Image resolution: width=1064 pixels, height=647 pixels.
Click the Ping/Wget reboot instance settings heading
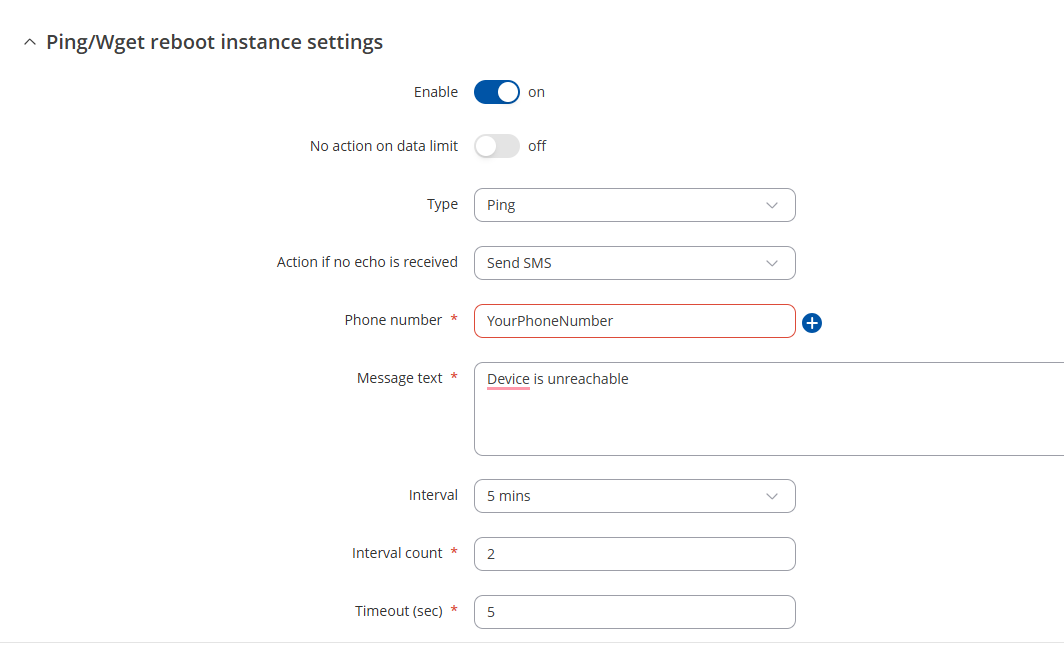pos(214,42)
